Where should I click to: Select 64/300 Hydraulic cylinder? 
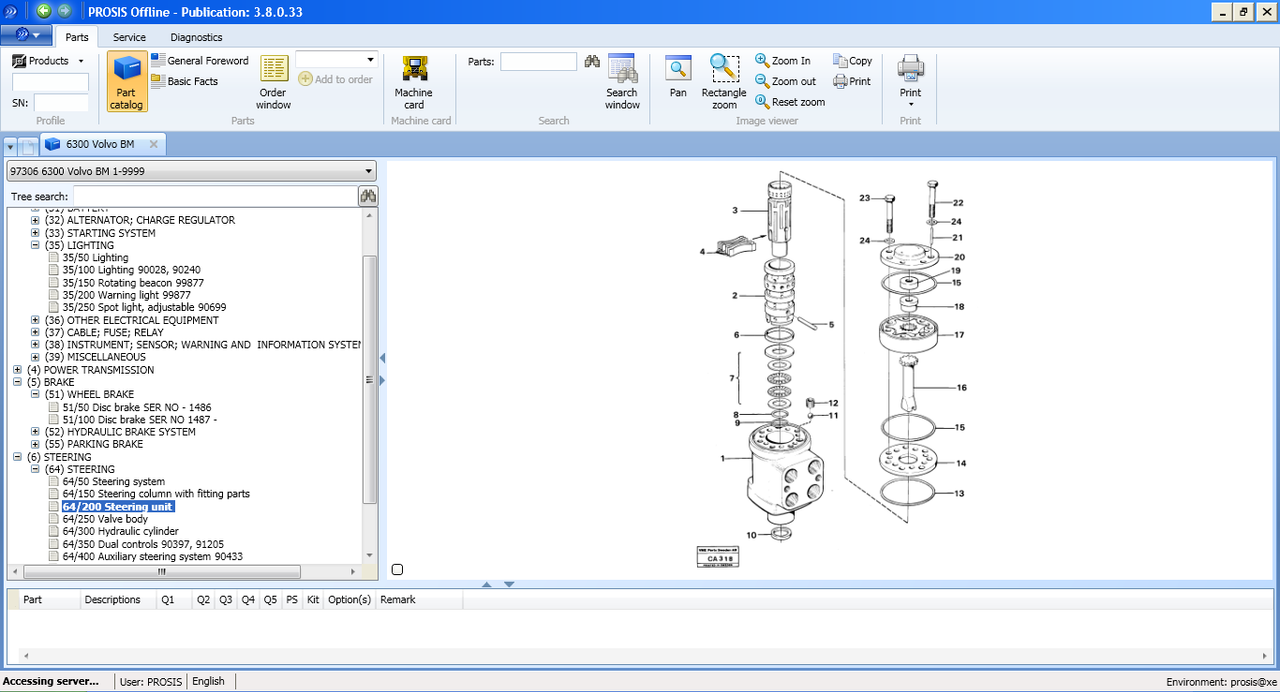pyautogui.click(x=120, y=532)
